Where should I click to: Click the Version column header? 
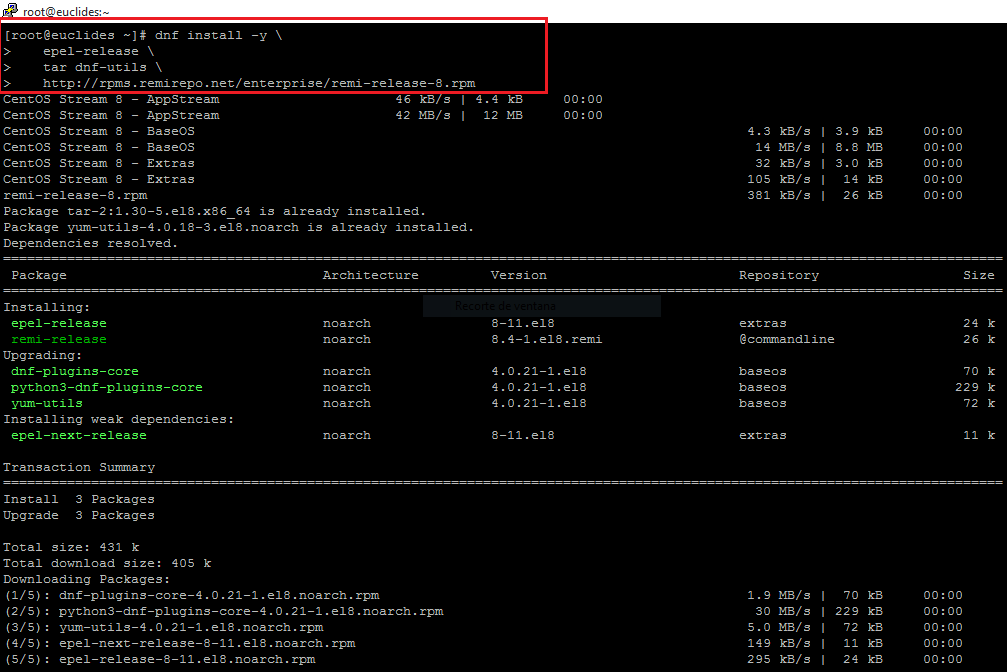[x=518, y=275]
